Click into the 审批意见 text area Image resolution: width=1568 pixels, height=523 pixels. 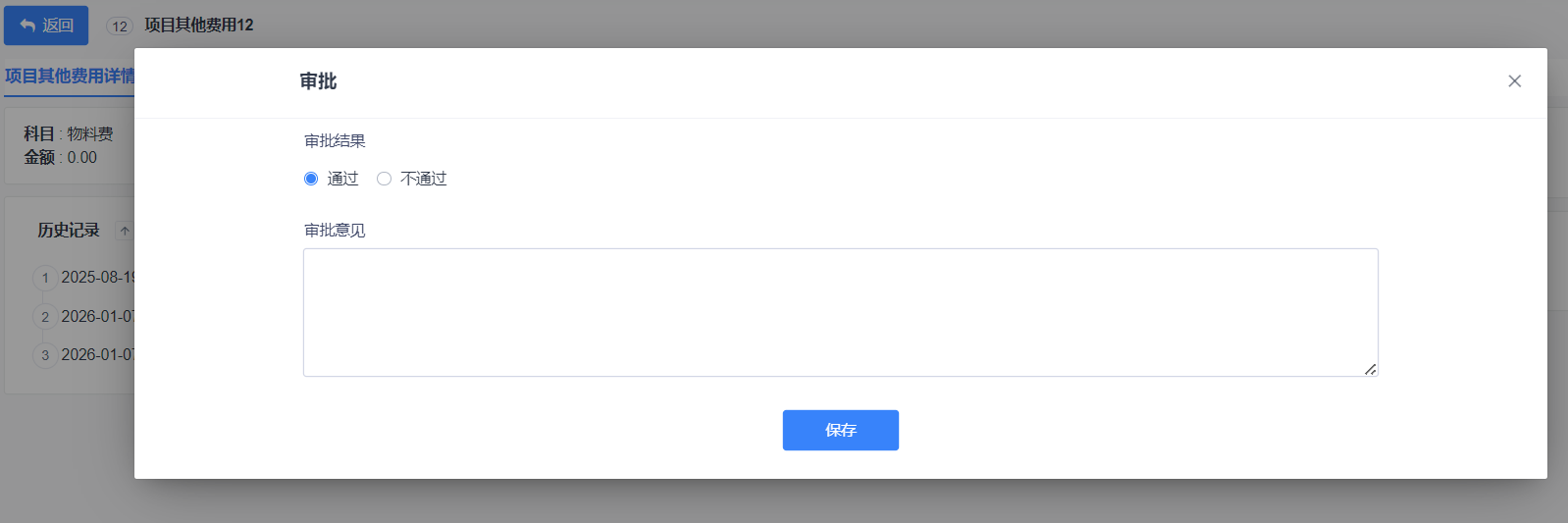pyautogui.click(x=840, y=312)
